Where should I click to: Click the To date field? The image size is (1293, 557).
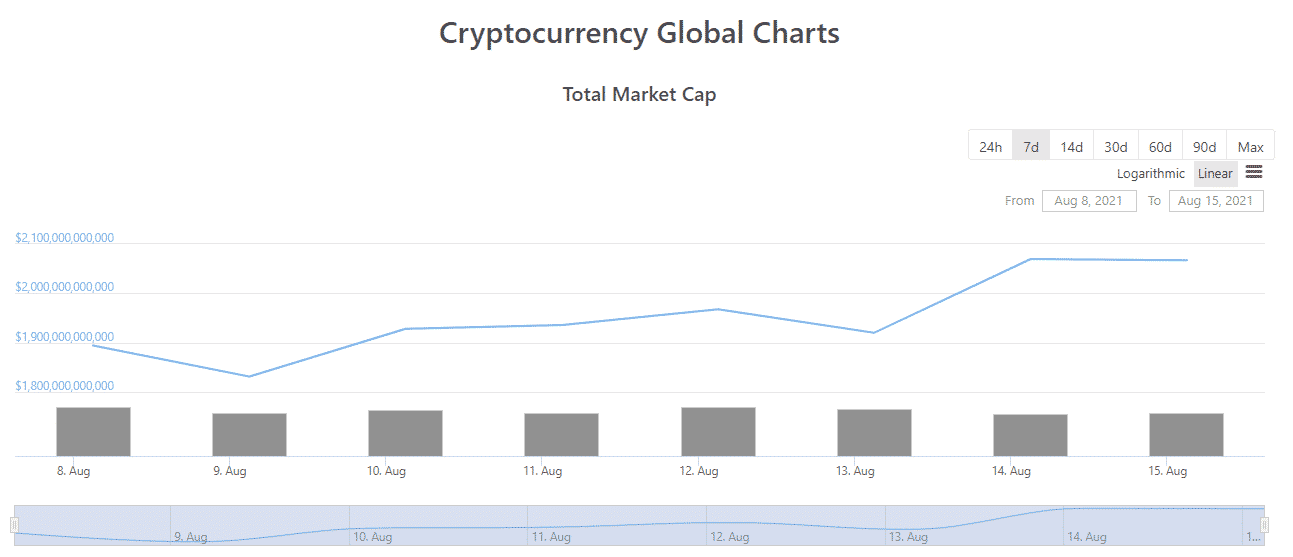[1216, 201]
